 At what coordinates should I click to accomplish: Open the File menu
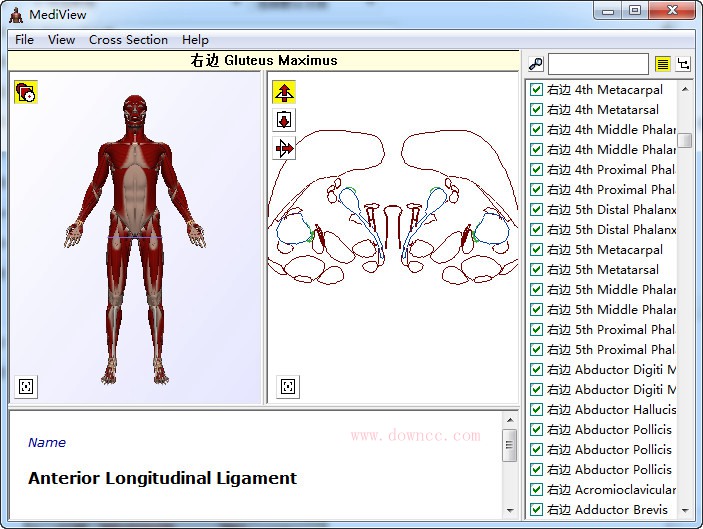[24, 40]
